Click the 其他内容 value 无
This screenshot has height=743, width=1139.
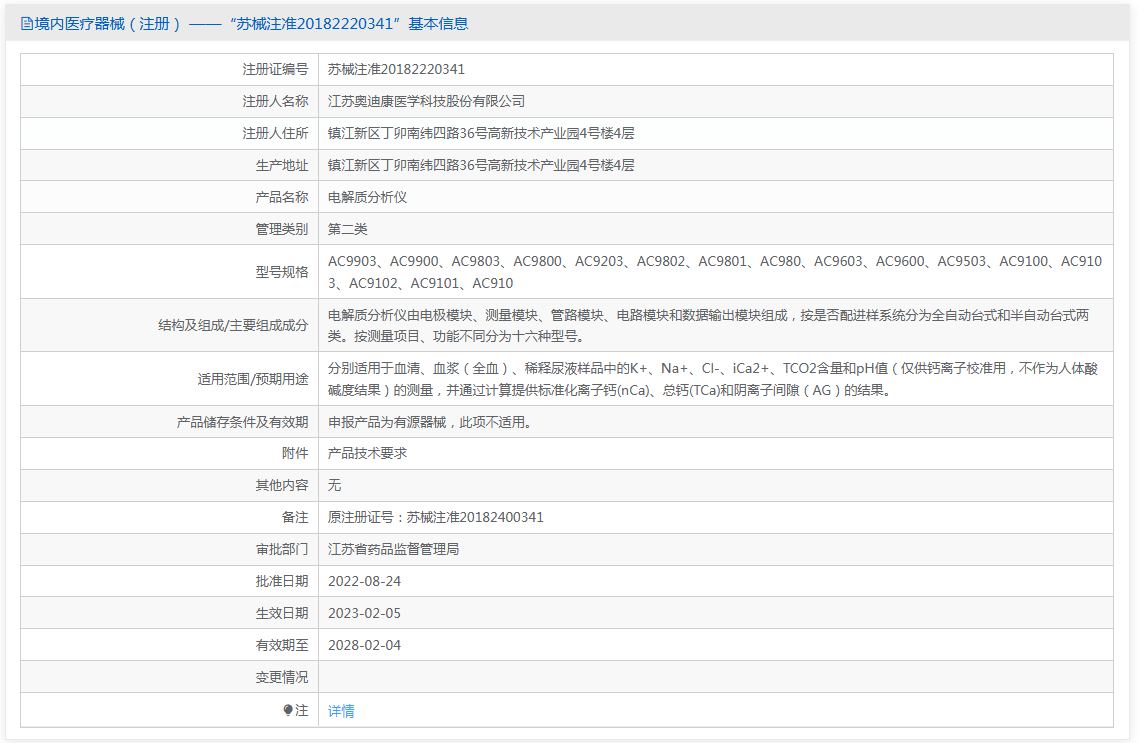(334, 485)
